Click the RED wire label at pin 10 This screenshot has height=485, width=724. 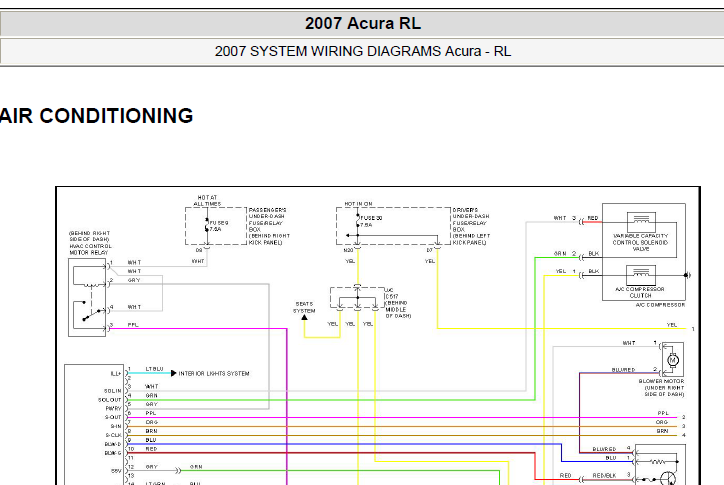[x=151, y=449]
